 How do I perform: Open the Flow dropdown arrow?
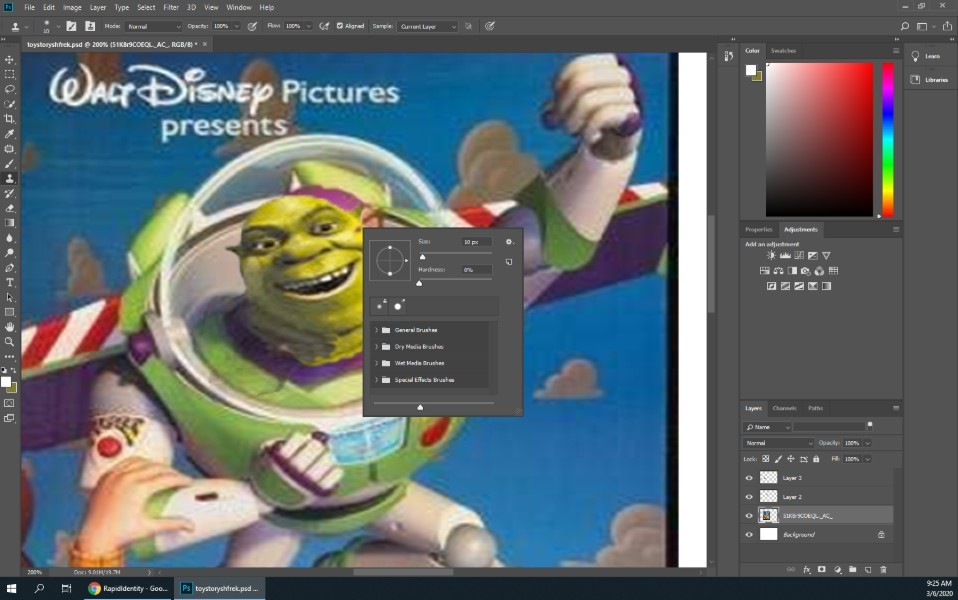[x=309, y=26]
